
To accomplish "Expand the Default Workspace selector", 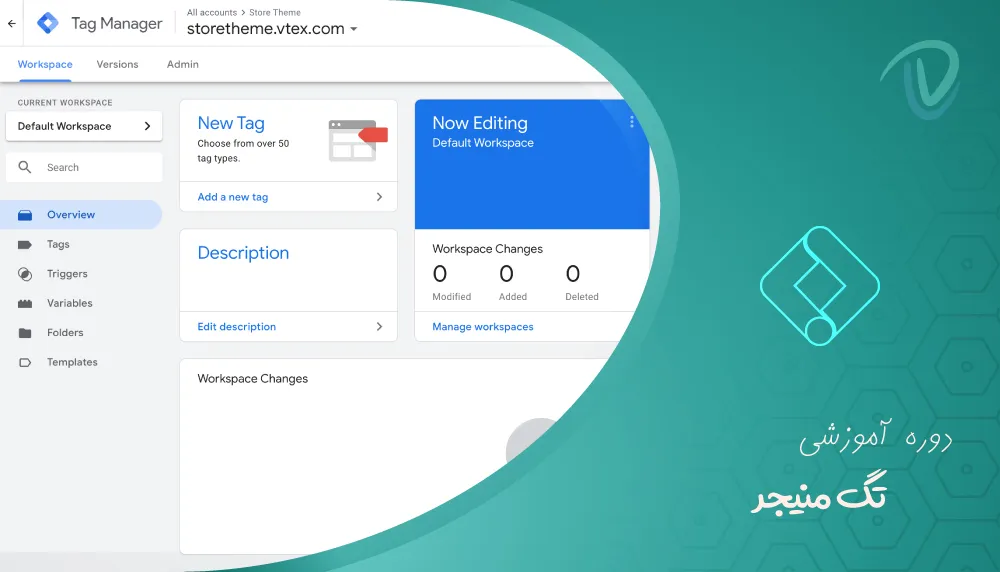I will click(x=84, y=126).
